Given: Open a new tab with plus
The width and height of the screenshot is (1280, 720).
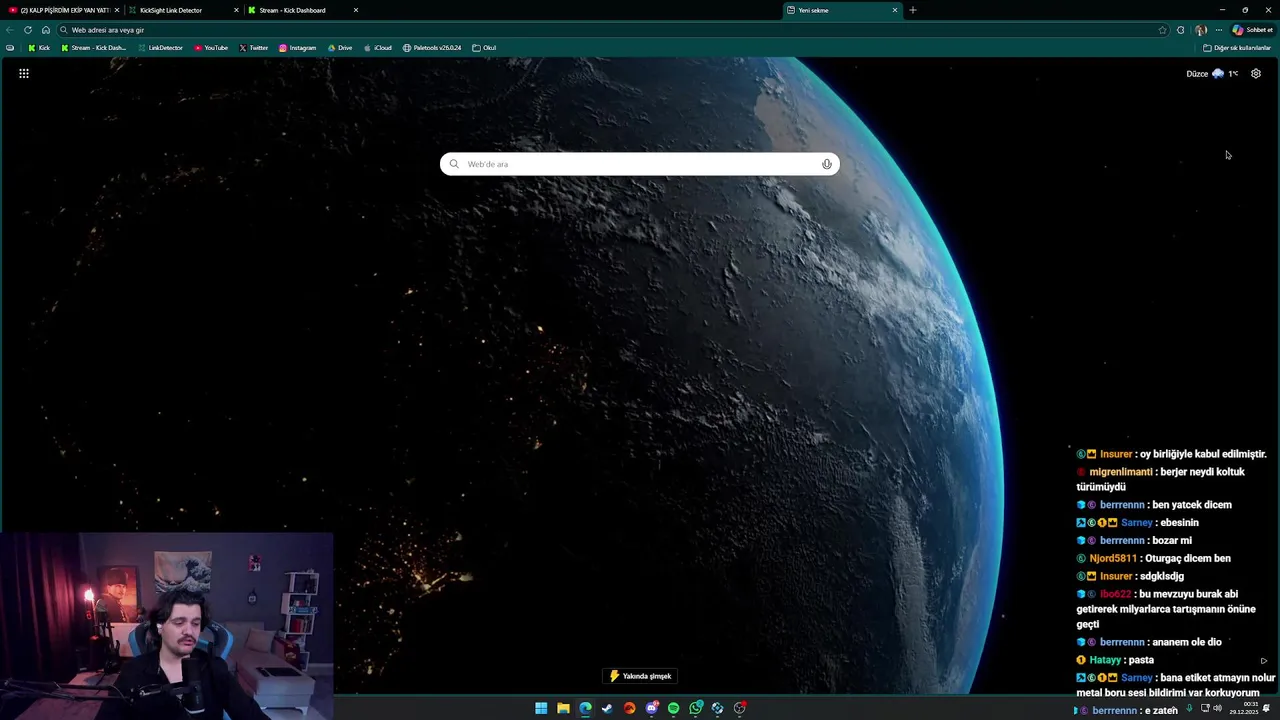Looking at the screenshot, I should 912,10.
